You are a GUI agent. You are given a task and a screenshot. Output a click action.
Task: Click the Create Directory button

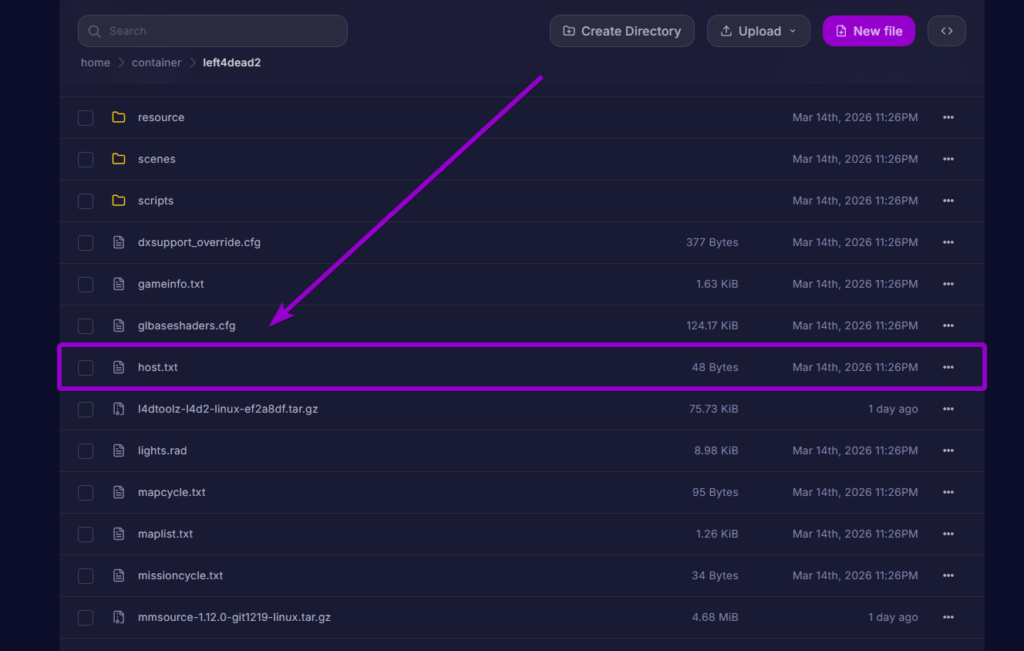[x=622, y=30]
